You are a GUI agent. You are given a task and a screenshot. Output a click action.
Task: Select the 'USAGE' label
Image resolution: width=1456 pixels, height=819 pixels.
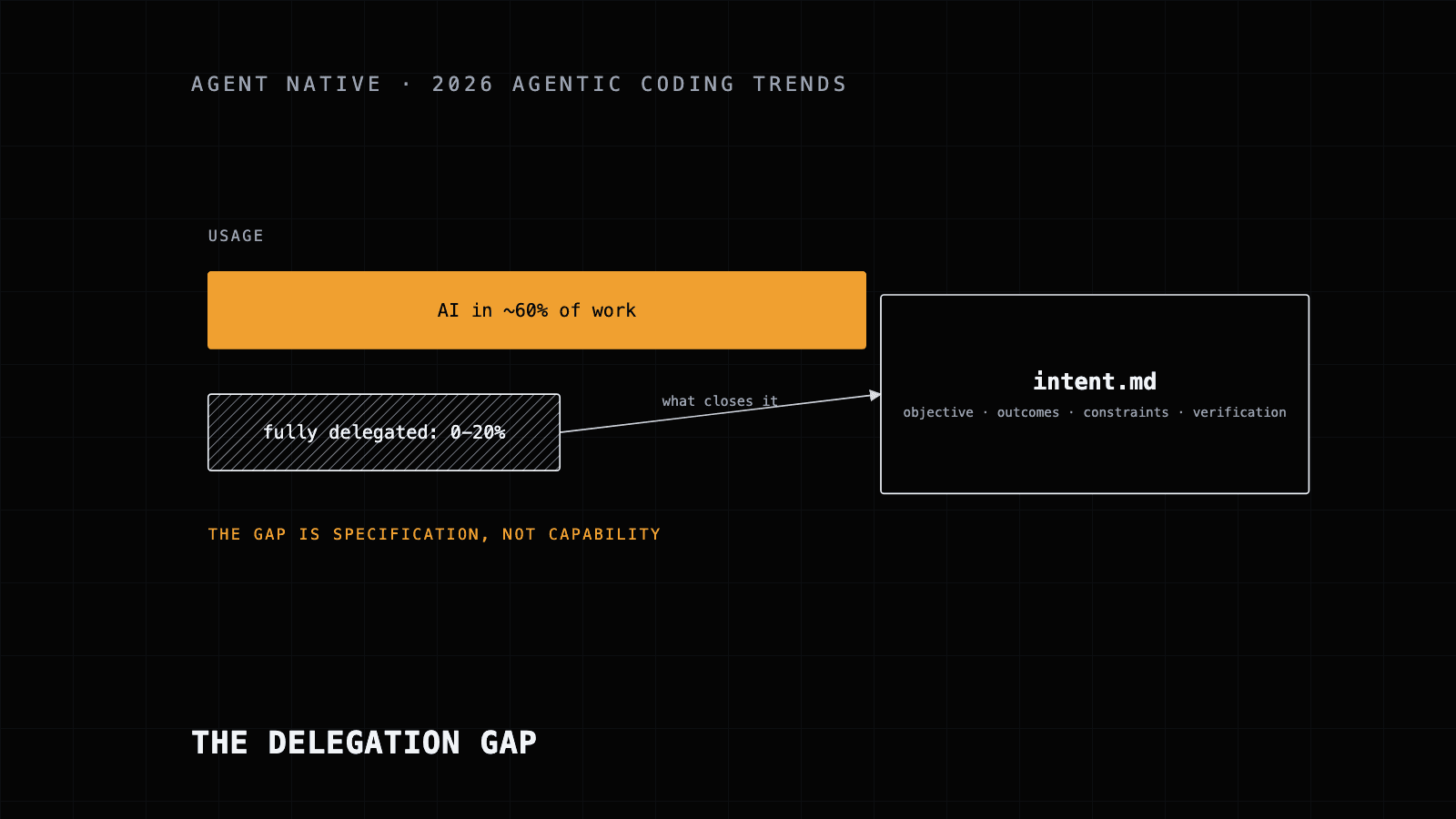(x=236, y=236)
